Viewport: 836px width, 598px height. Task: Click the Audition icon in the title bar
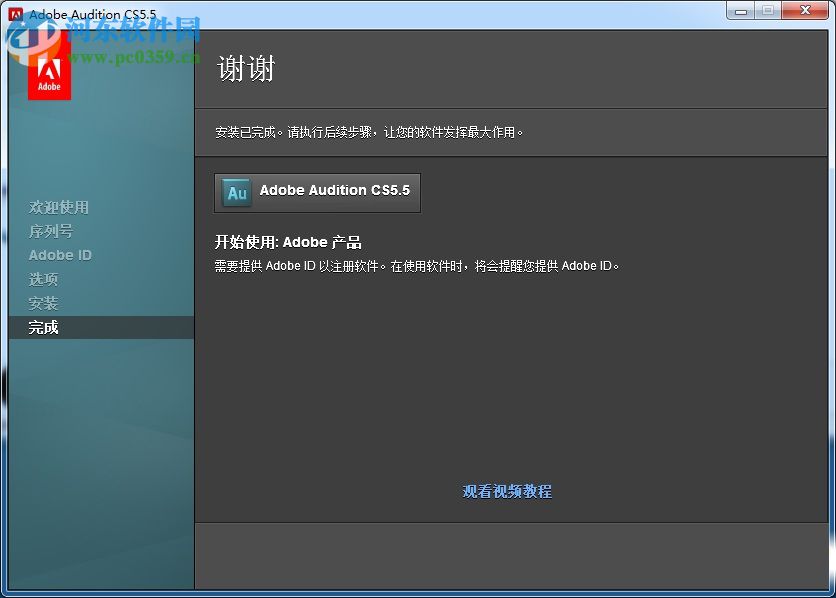(x=14, y=13)
